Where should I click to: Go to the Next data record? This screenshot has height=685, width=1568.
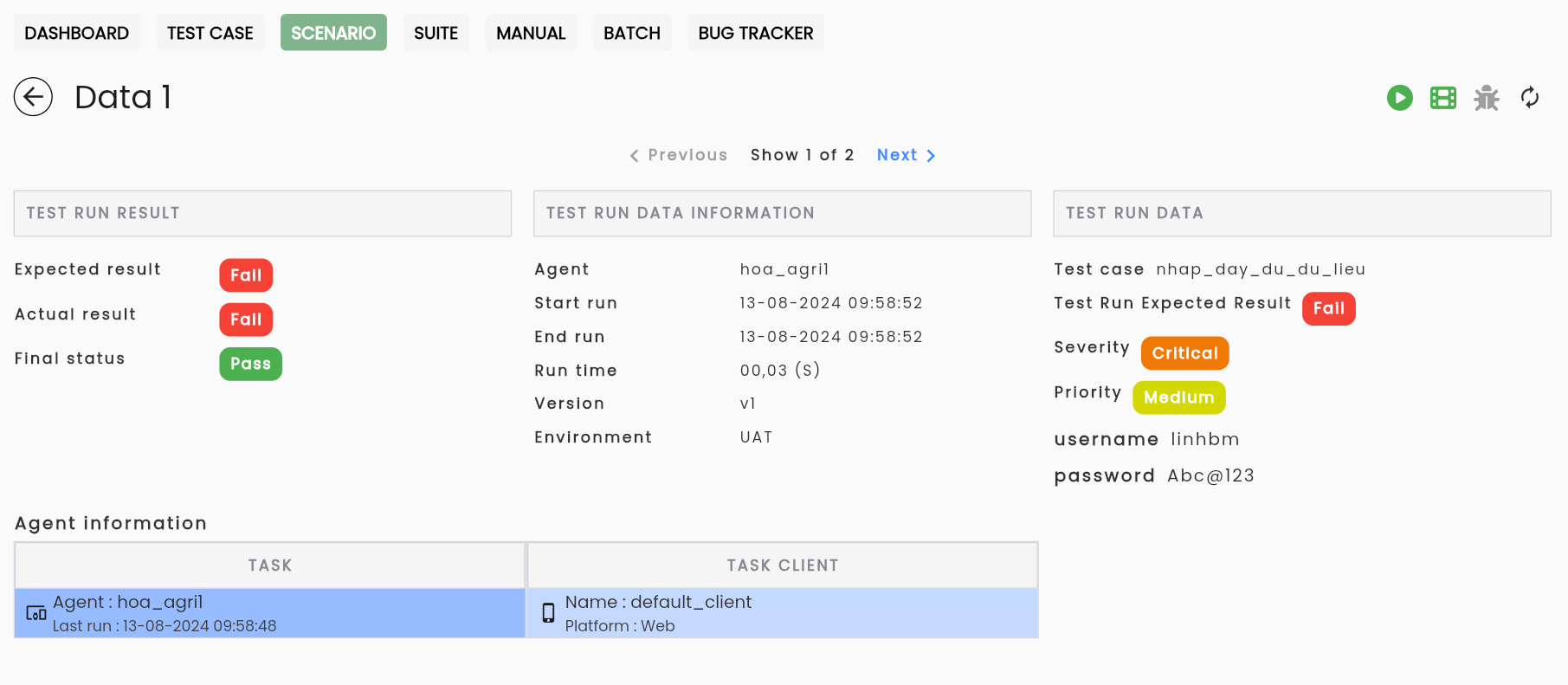click(906, 155)
